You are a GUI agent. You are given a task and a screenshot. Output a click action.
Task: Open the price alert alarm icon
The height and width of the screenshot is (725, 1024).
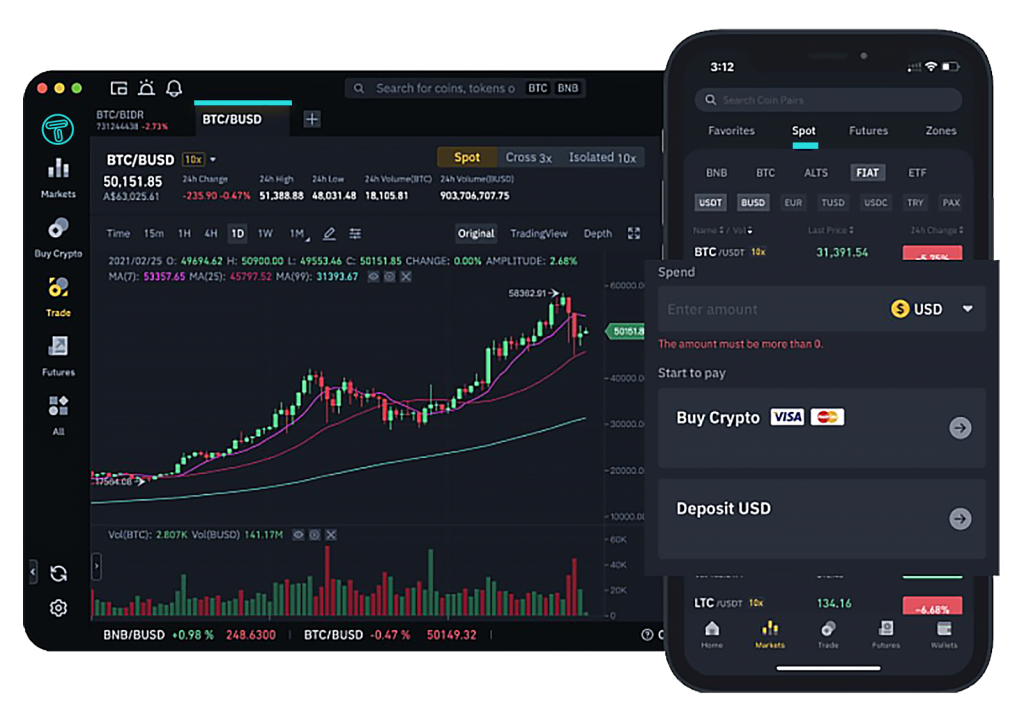pyautogui.click(x=146, y=88)
